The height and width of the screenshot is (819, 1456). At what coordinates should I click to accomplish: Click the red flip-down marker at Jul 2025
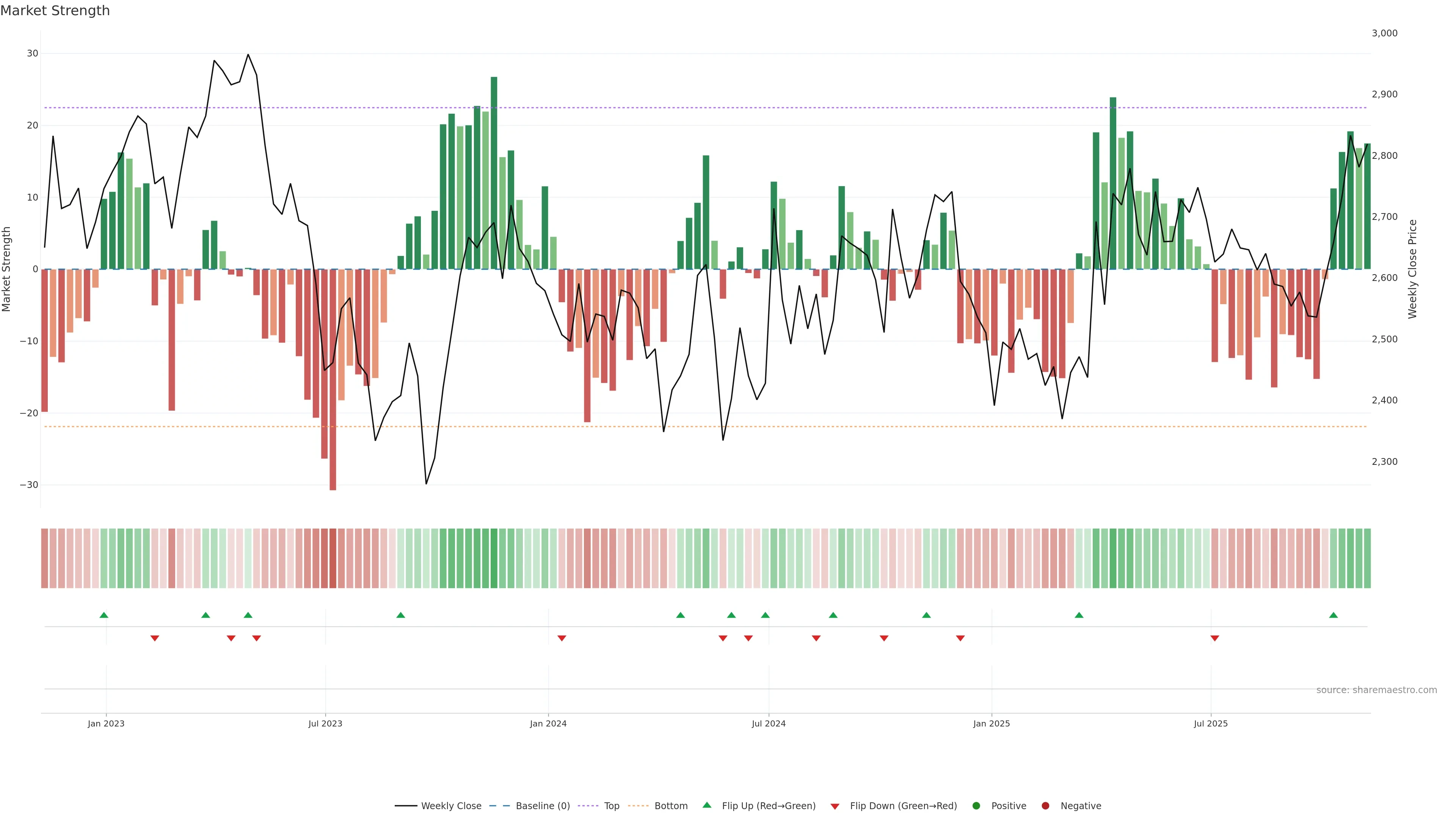1214,638
